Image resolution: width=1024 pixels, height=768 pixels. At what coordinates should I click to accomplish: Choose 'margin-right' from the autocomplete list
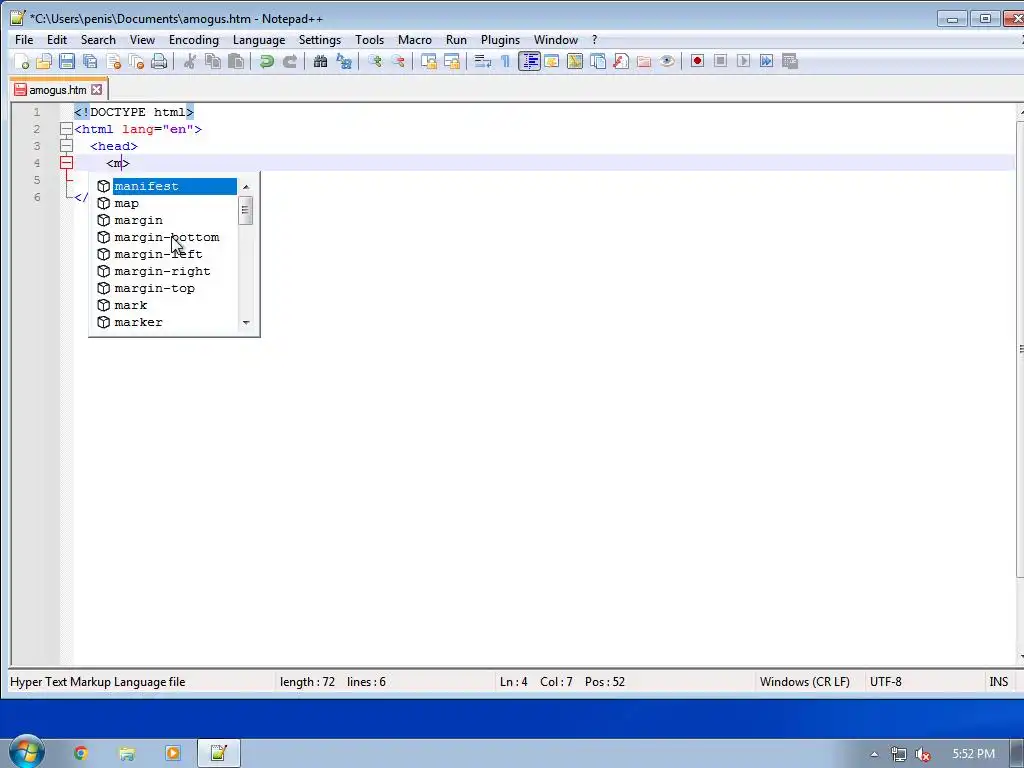(x=166, y=271)
